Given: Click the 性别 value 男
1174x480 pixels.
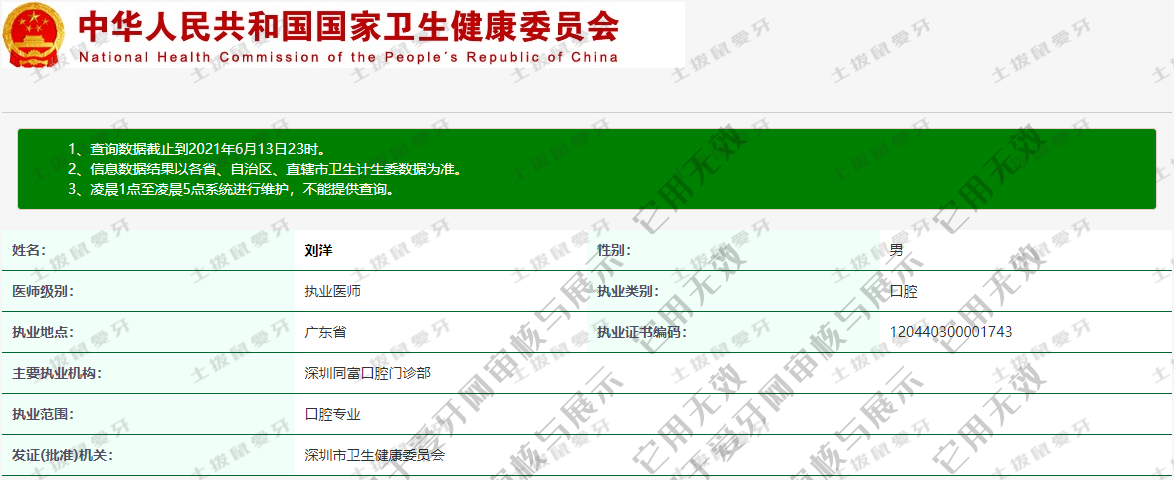Looking at the screenshot, I should point(896,251).
